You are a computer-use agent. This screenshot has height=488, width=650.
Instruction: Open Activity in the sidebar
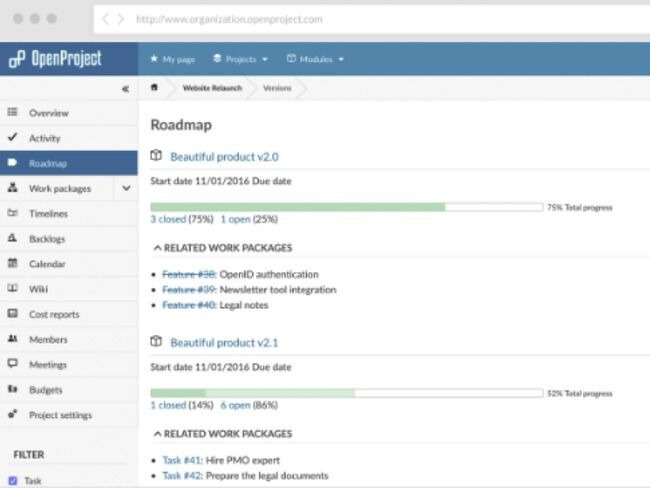69,138
